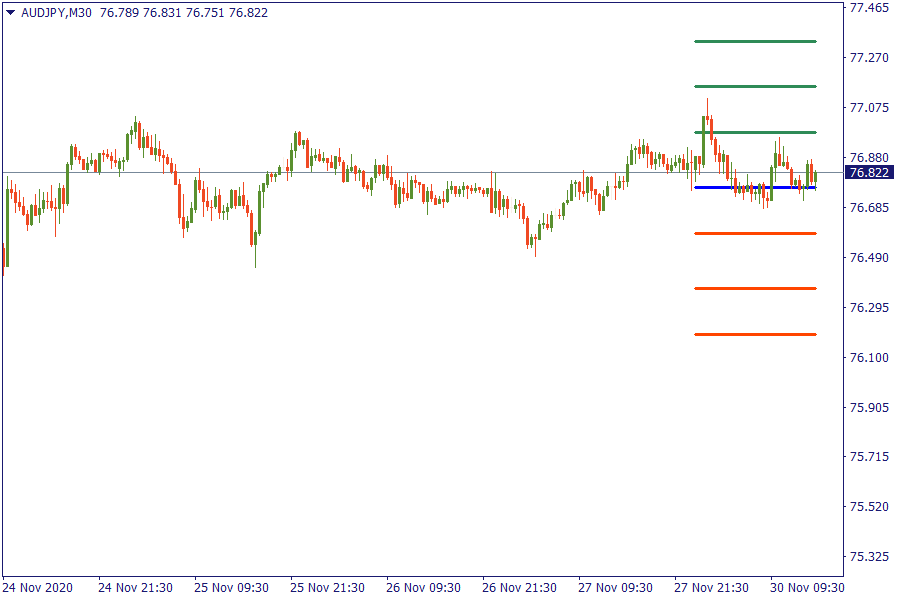The width and height of the screenshot is (900, 600).
Task: Select the lowest green resistance line
Action: [x=755, y=132]
